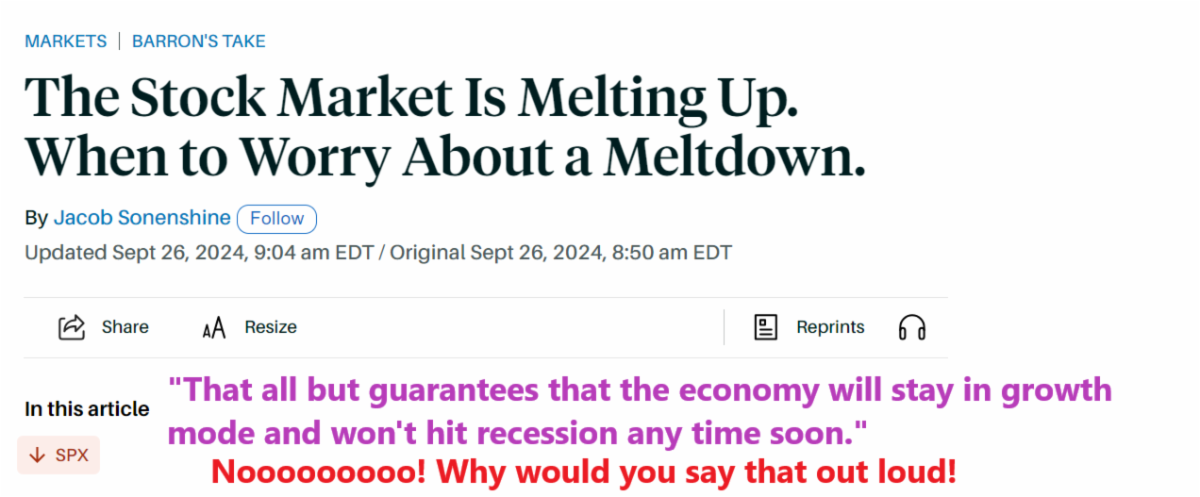The image size is (1200, 497).
Task: Click the red 'Noooooooo!' annotation text
Action: pos(584,471)
